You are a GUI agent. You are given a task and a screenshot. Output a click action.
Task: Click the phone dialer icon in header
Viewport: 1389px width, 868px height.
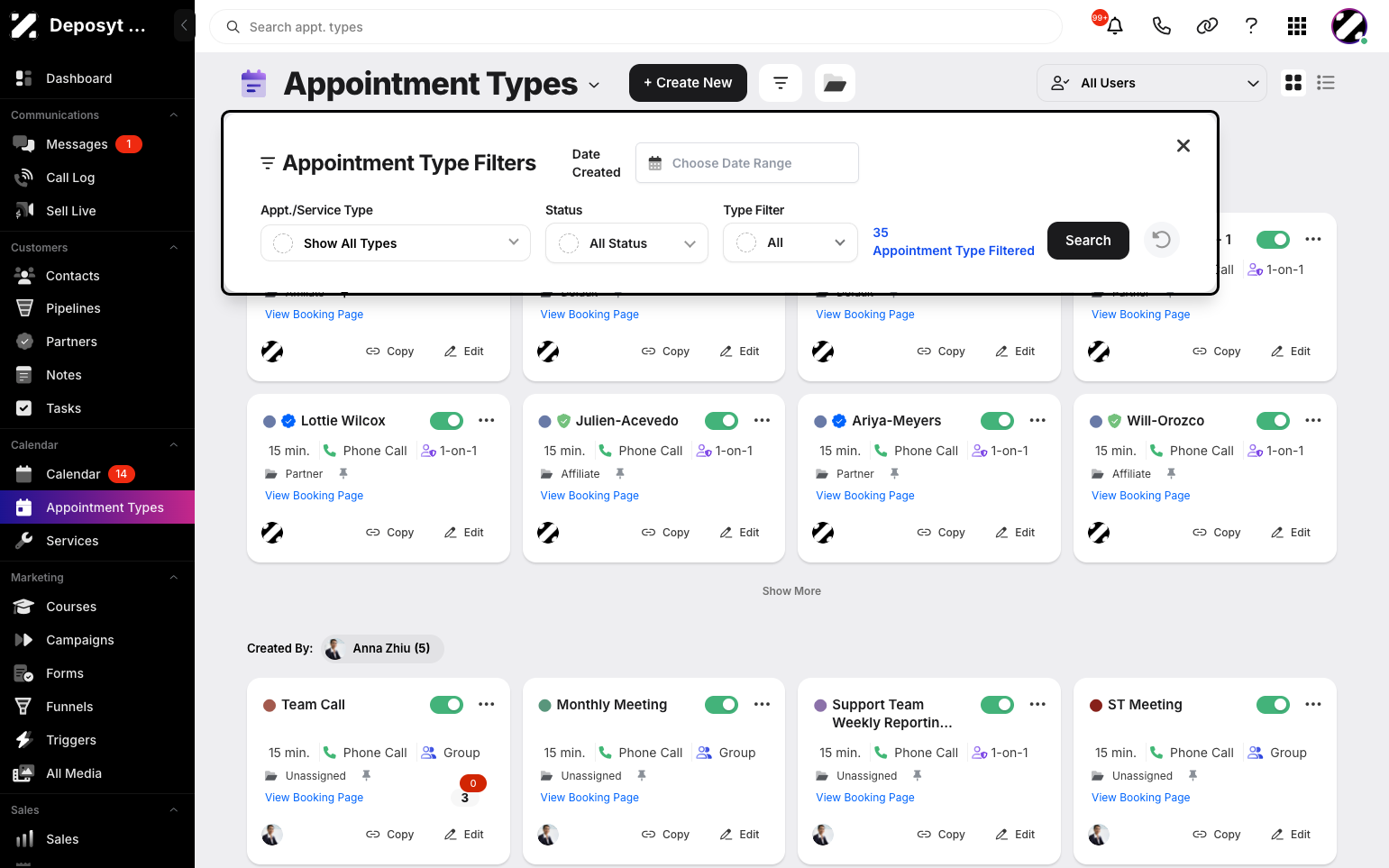point(1162,26)
